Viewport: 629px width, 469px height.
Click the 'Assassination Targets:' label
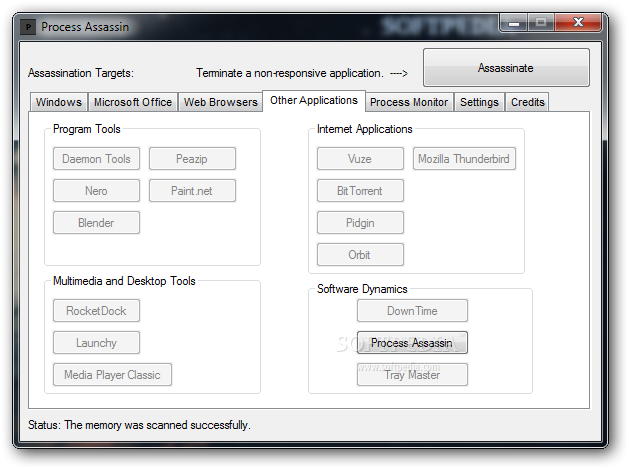click(x=81, y=73)
